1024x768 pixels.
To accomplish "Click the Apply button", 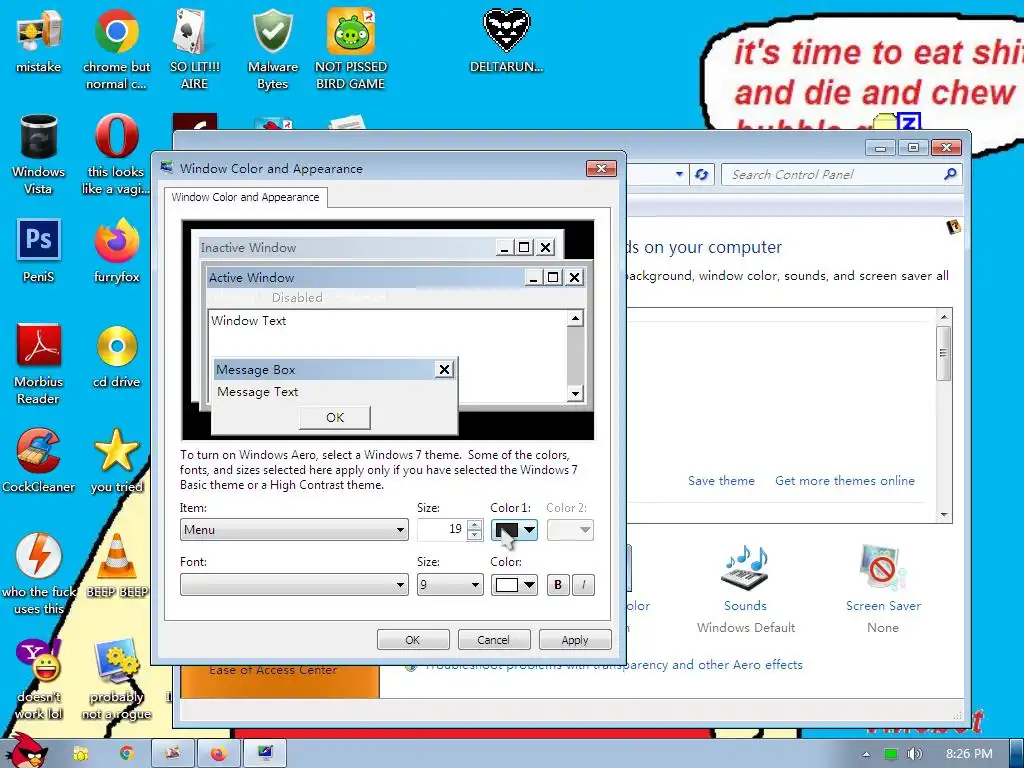I will pos(575,640).
